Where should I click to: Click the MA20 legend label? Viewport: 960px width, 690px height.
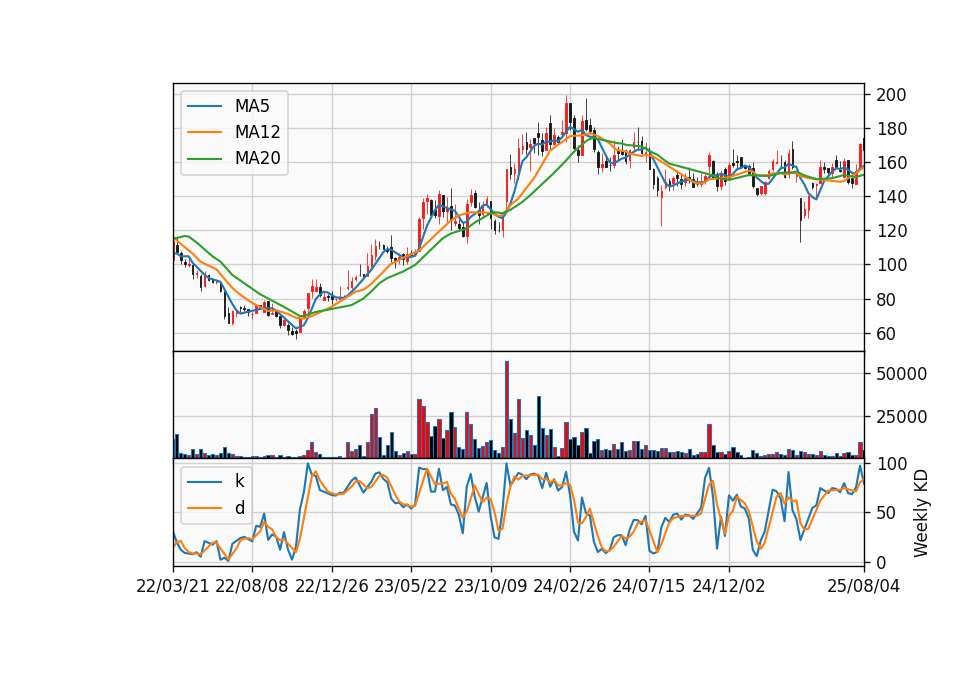coord(257,158)
